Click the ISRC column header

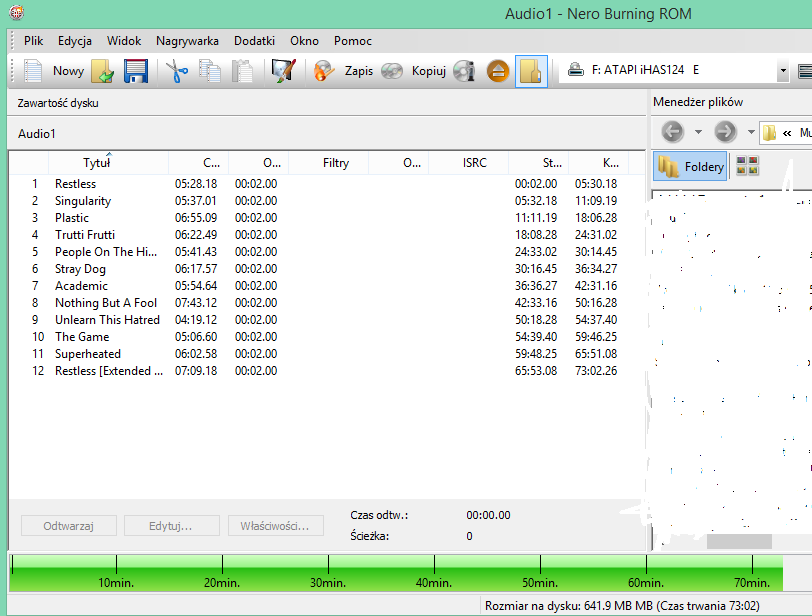[x=469, y=163]
